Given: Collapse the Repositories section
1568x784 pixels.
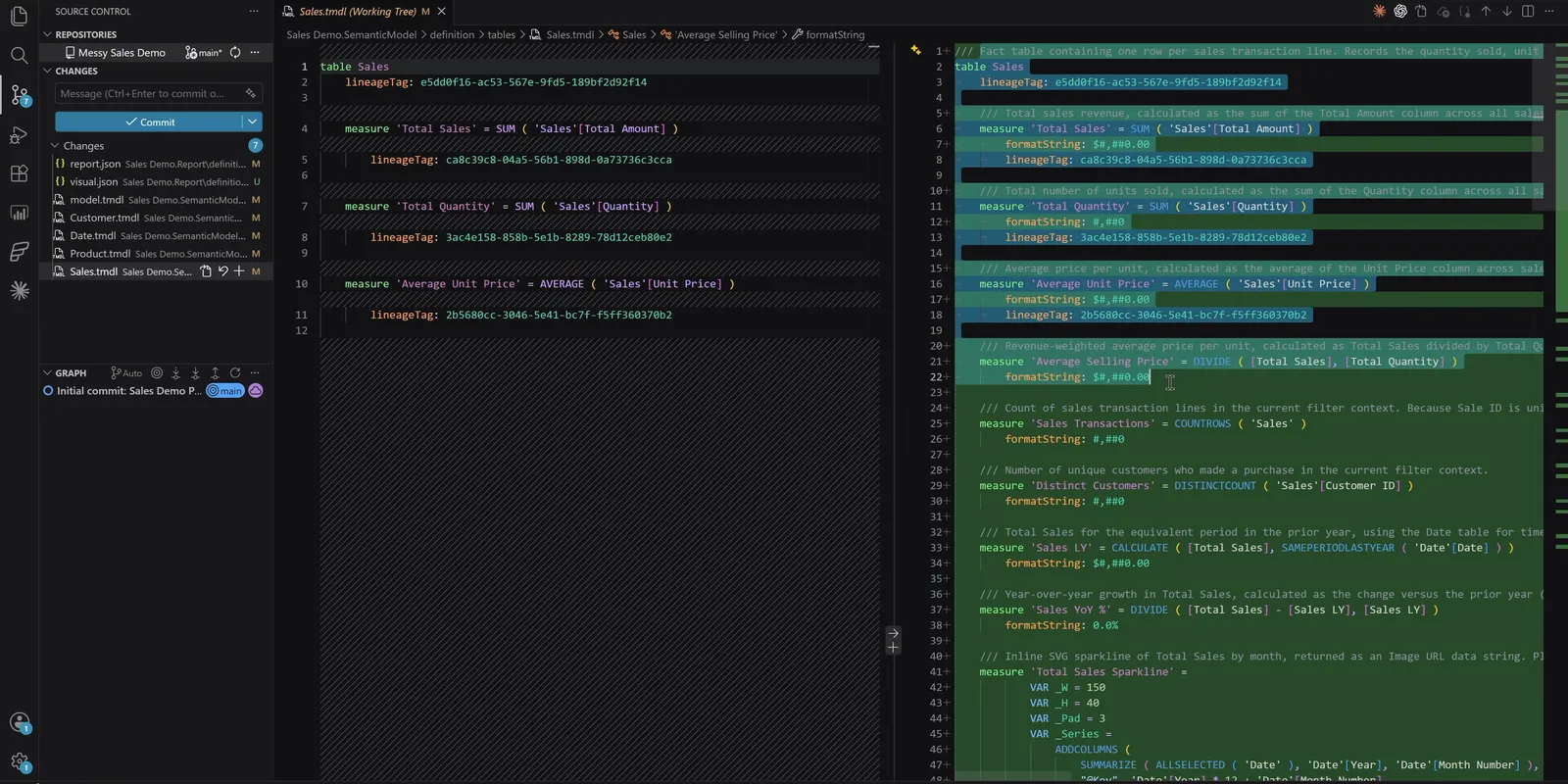Looking at the screenshot, I should click(47, 34).
